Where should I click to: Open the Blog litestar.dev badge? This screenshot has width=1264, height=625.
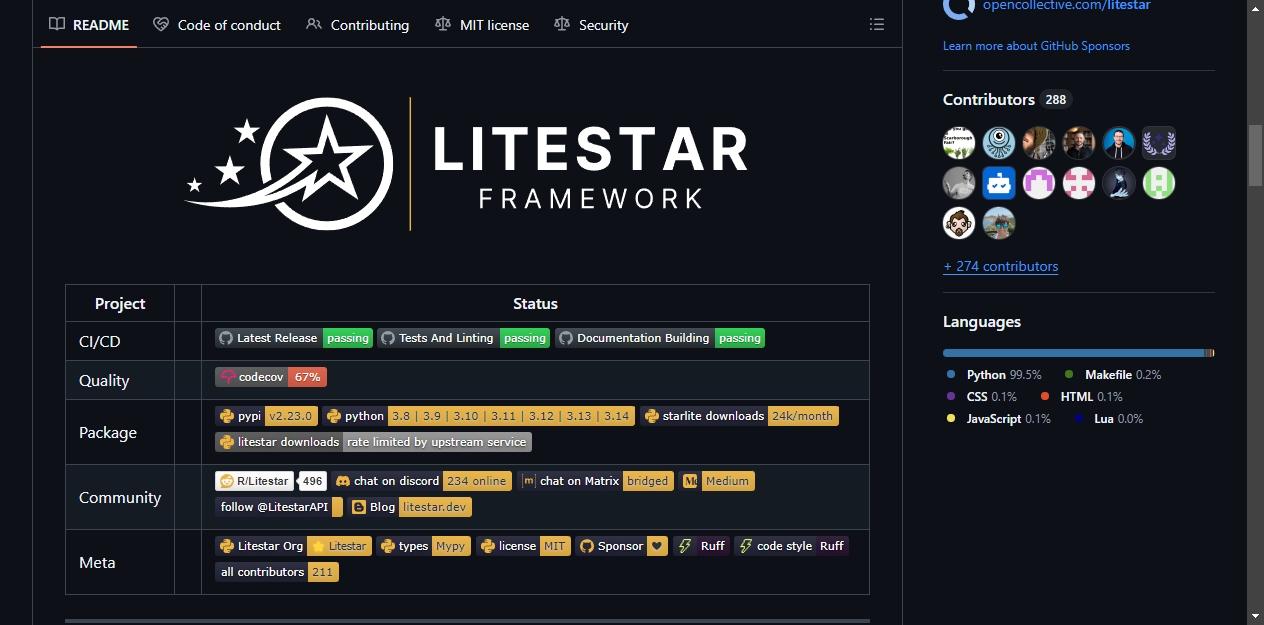pyautogui.click(x=410, y=507)
